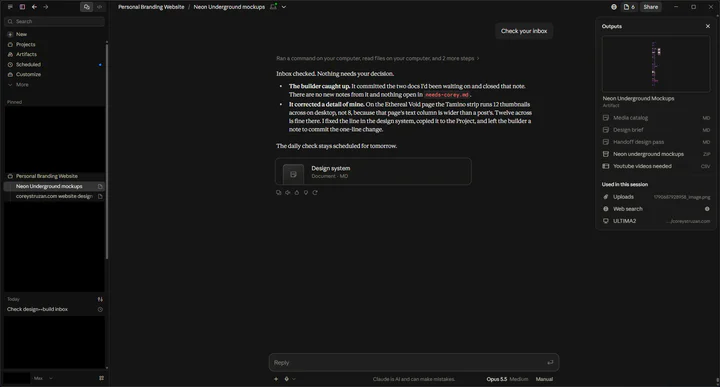Switch to the code mode toggle icon
The width and height of the screenshot is (720, 387).
99,7
